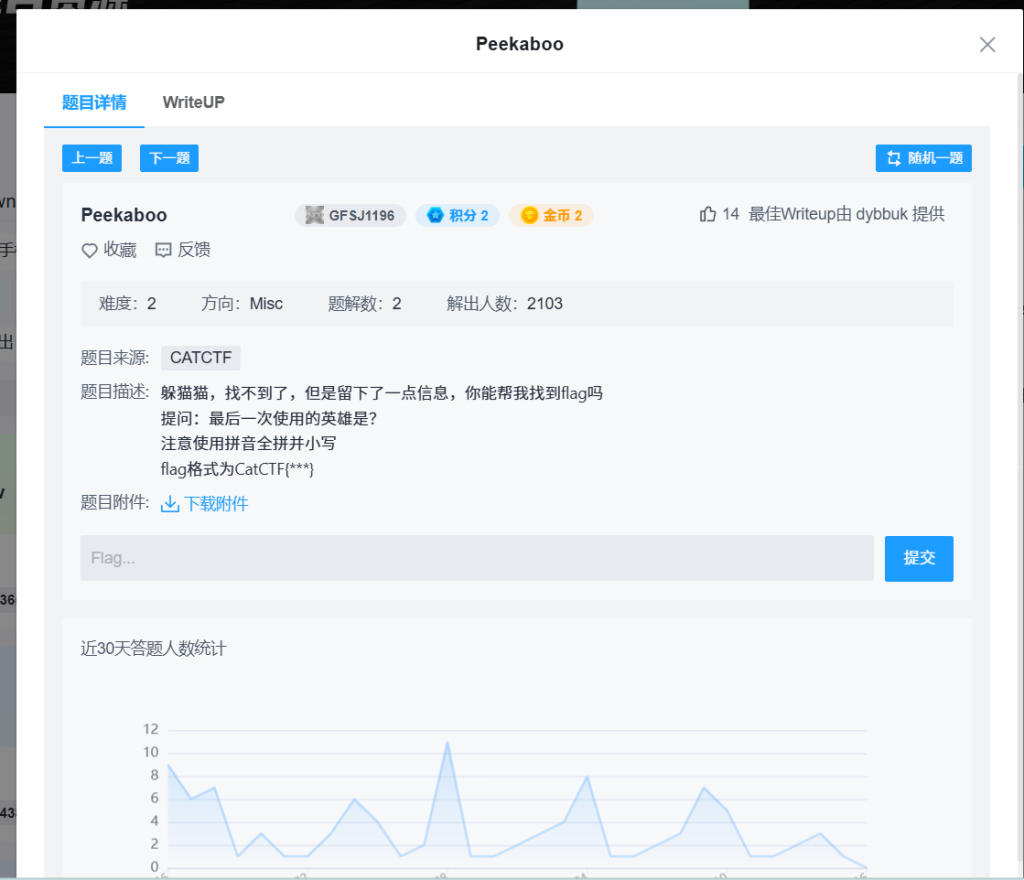Click the thumbs-up like icon
Viewport: 1024px width, 880px height.
coord(708,214)
